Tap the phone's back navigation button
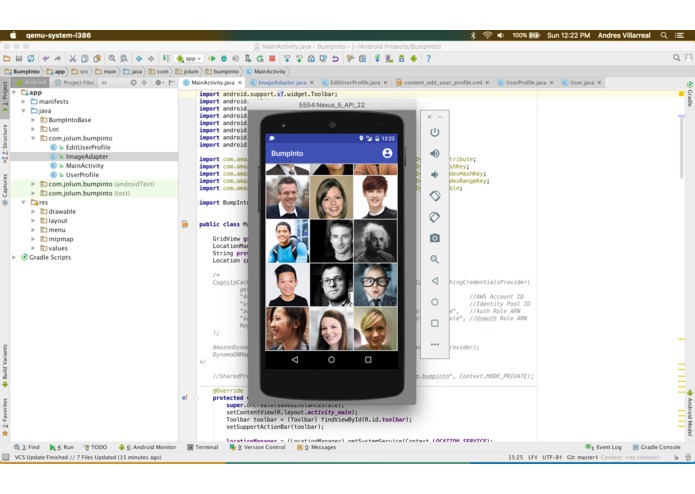This screenshot has height=494, width=695. click(295, 360)
